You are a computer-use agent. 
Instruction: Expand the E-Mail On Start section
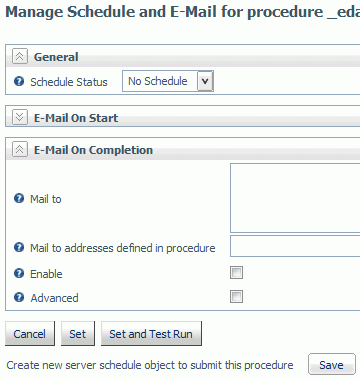[20, 117]
